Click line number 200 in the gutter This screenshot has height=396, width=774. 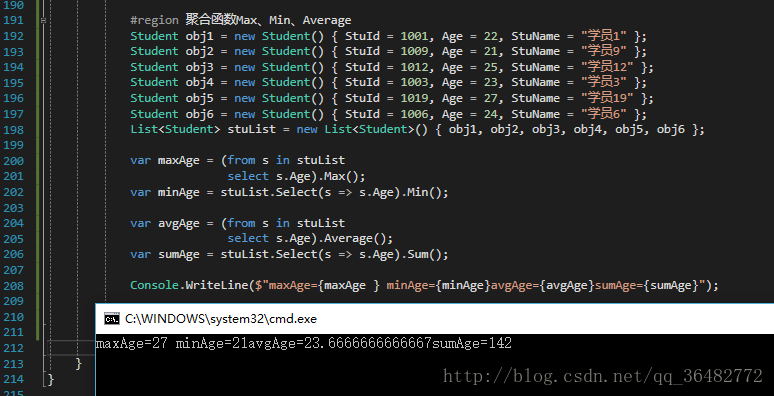coord(13,161)
